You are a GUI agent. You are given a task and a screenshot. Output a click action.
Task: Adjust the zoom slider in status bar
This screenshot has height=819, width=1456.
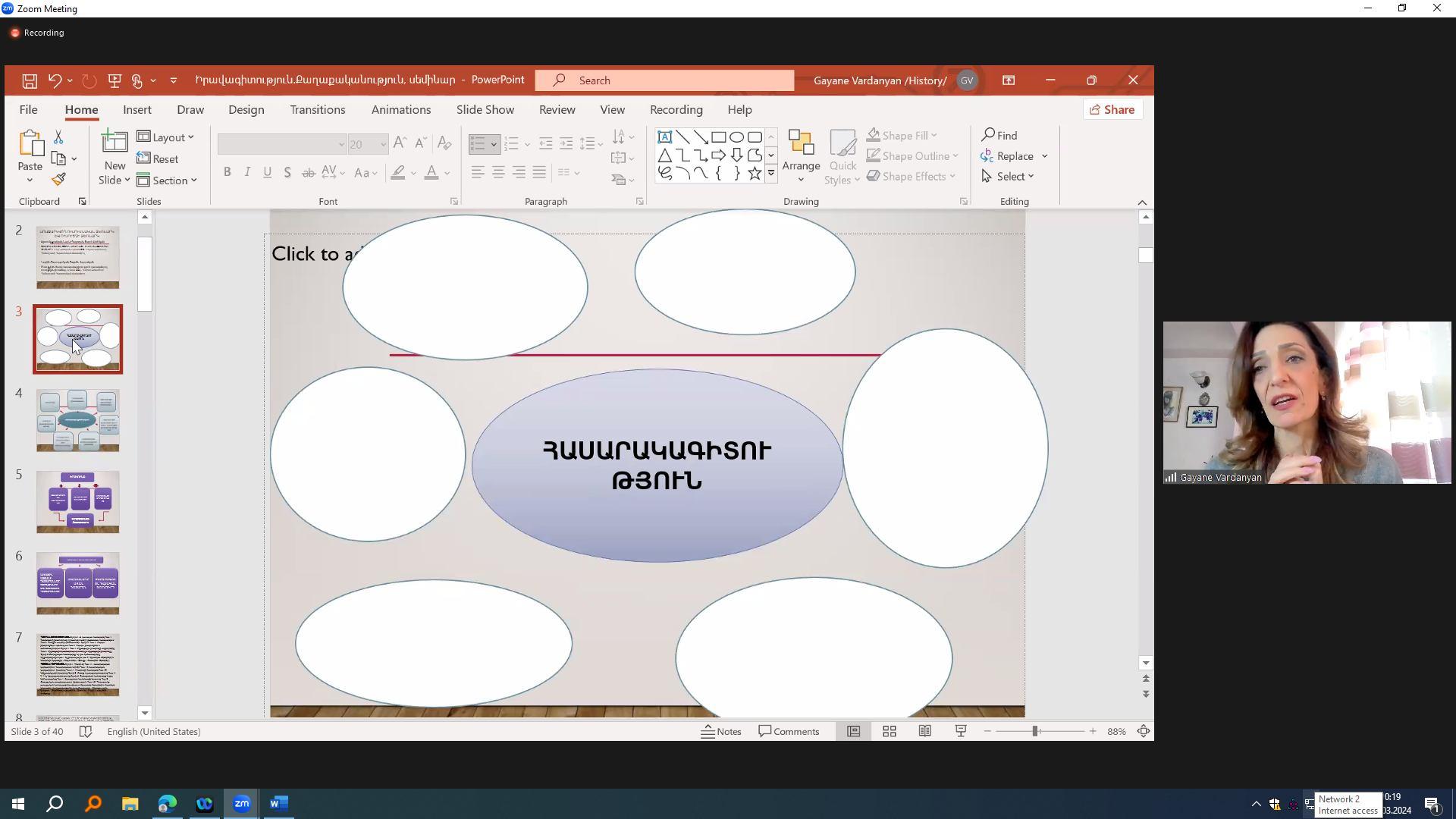(x=1034, y=732)
